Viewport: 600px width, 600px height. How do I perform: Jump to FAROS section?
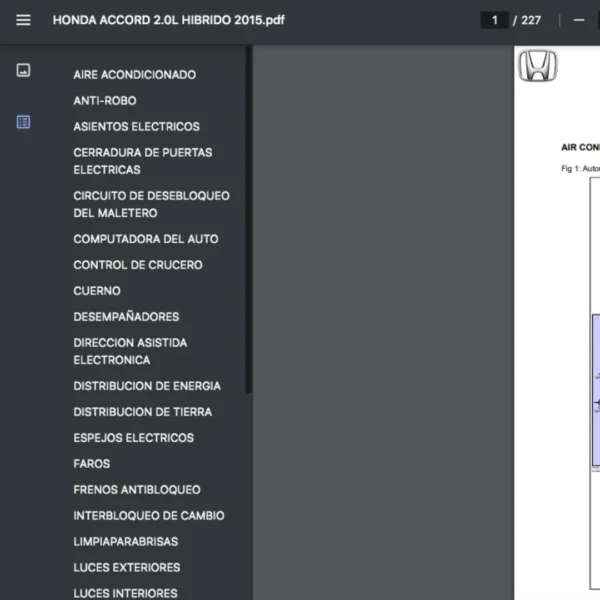click(91, 464)
